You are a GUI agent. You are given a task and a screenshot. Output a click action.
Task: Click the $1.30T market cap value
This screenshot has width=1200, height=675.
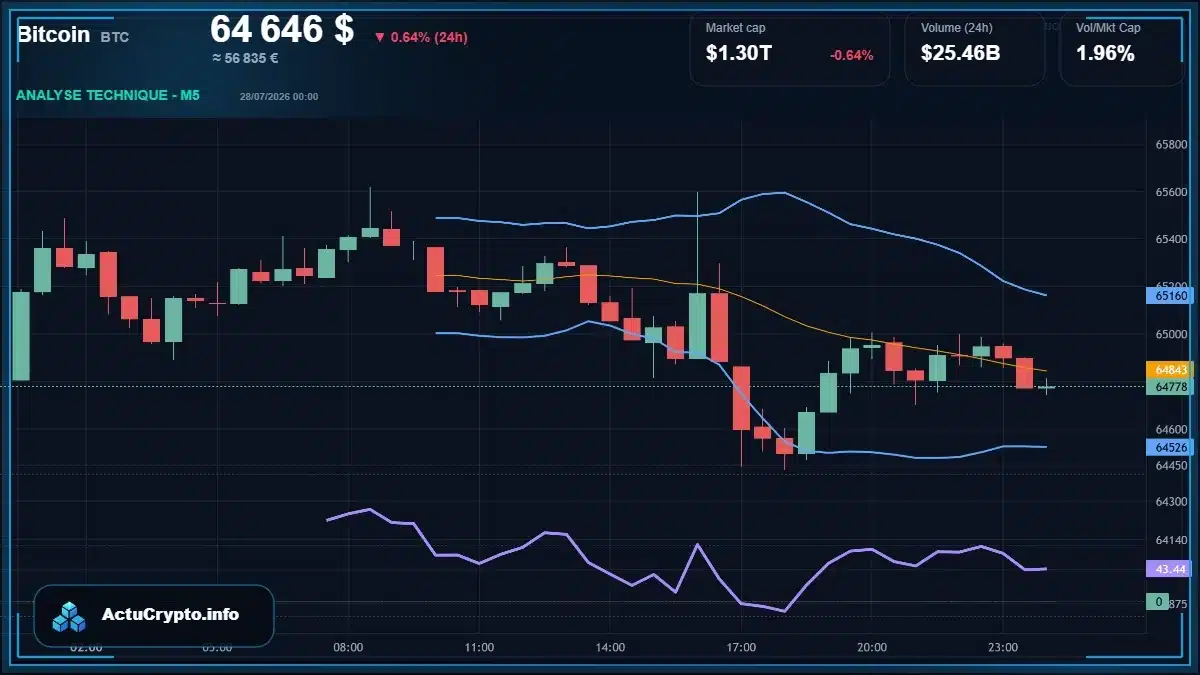click(x=738, y=54)
